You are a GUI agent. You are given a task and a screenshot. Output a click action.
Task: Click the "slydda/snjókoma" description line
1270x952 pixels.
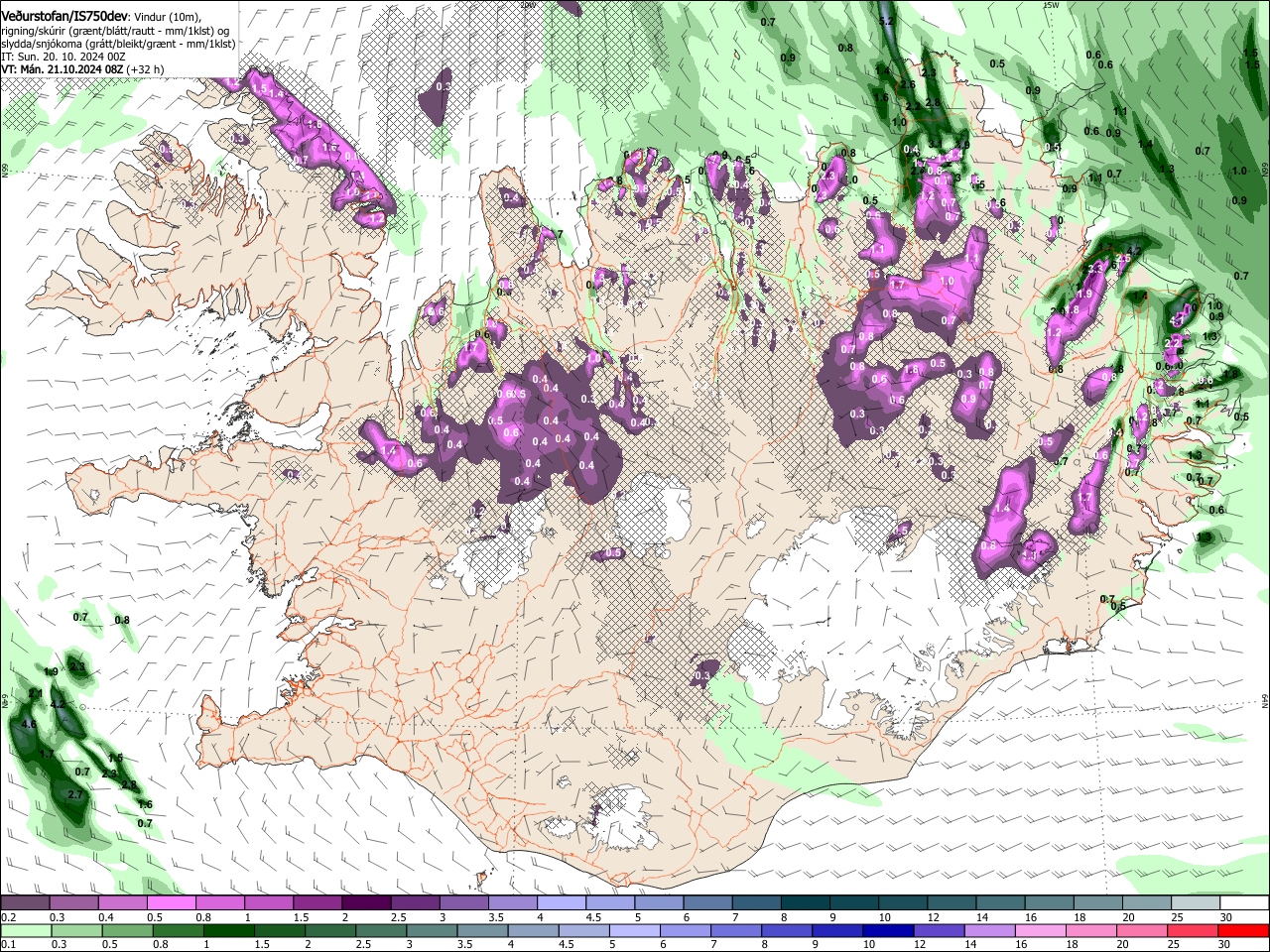click(118, 44)
